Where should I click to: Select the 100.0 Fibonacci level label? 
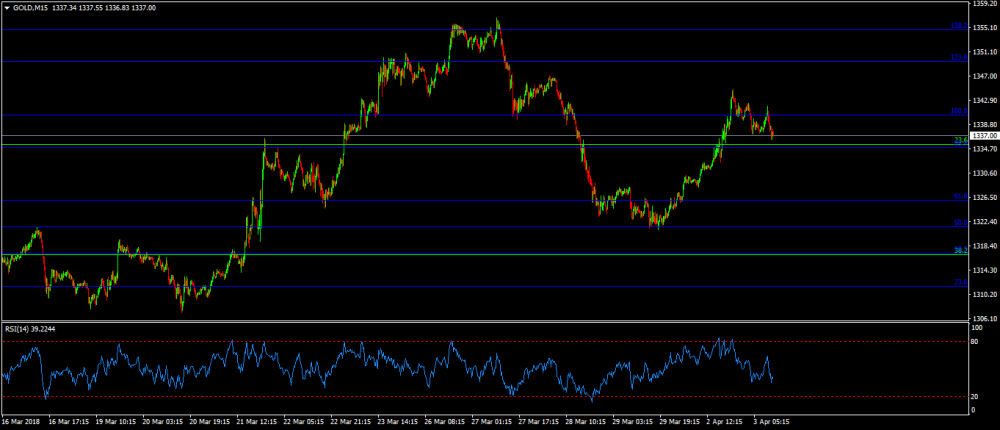(956, 111)
